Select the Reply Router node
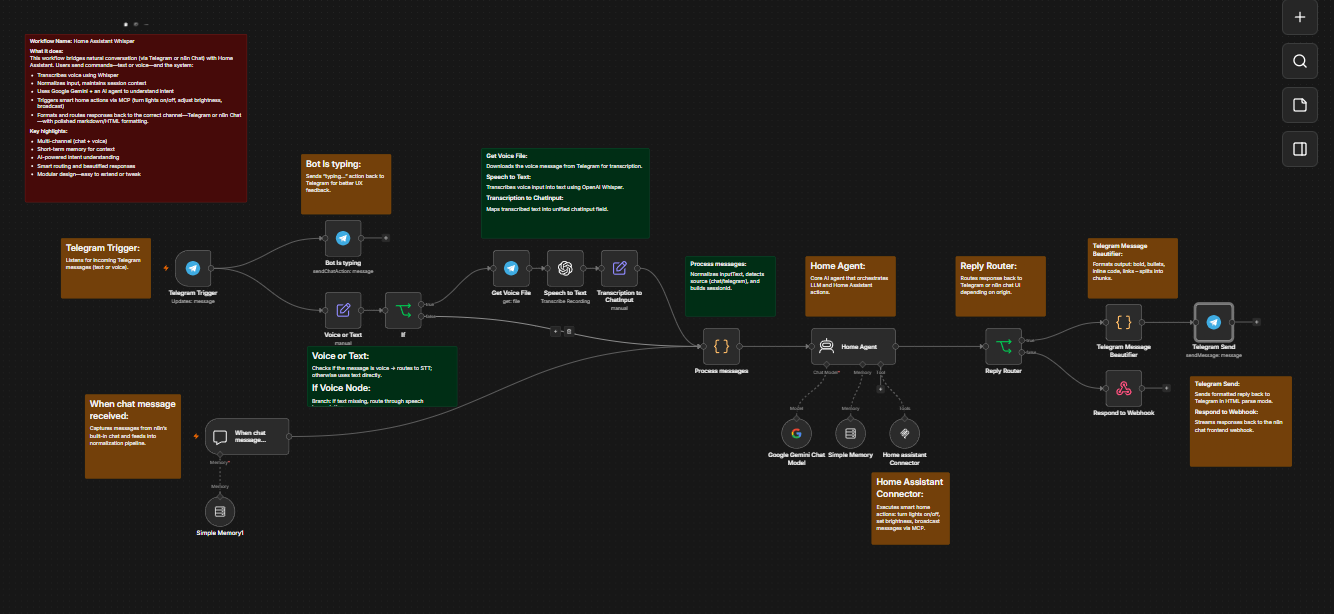Viewport: 1334px width, 614px height. (x=1003, y=346)
